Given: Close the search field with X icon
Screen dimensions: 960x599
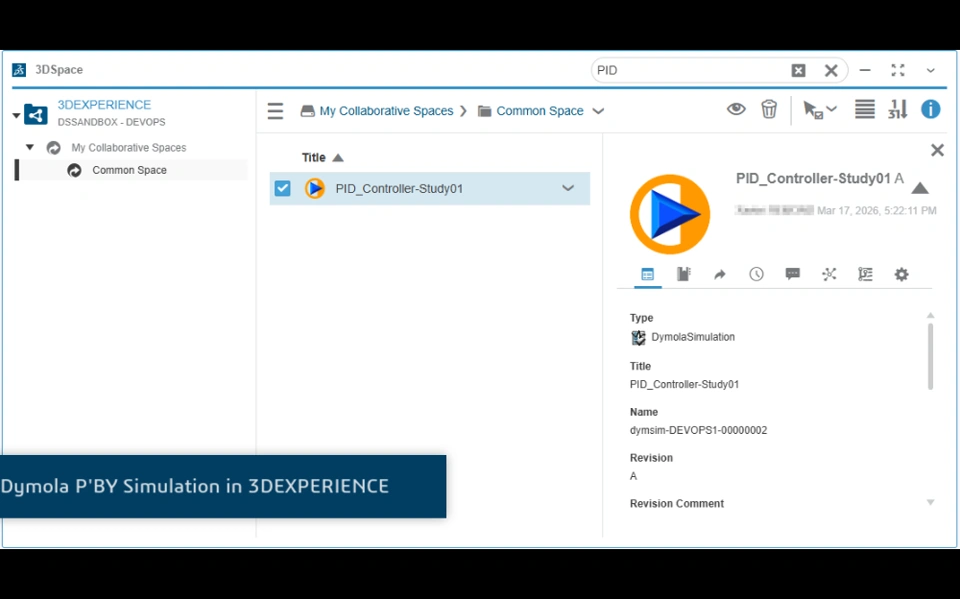Looking at the screenshot, I should pyautogui.click(x=831, y=70).
